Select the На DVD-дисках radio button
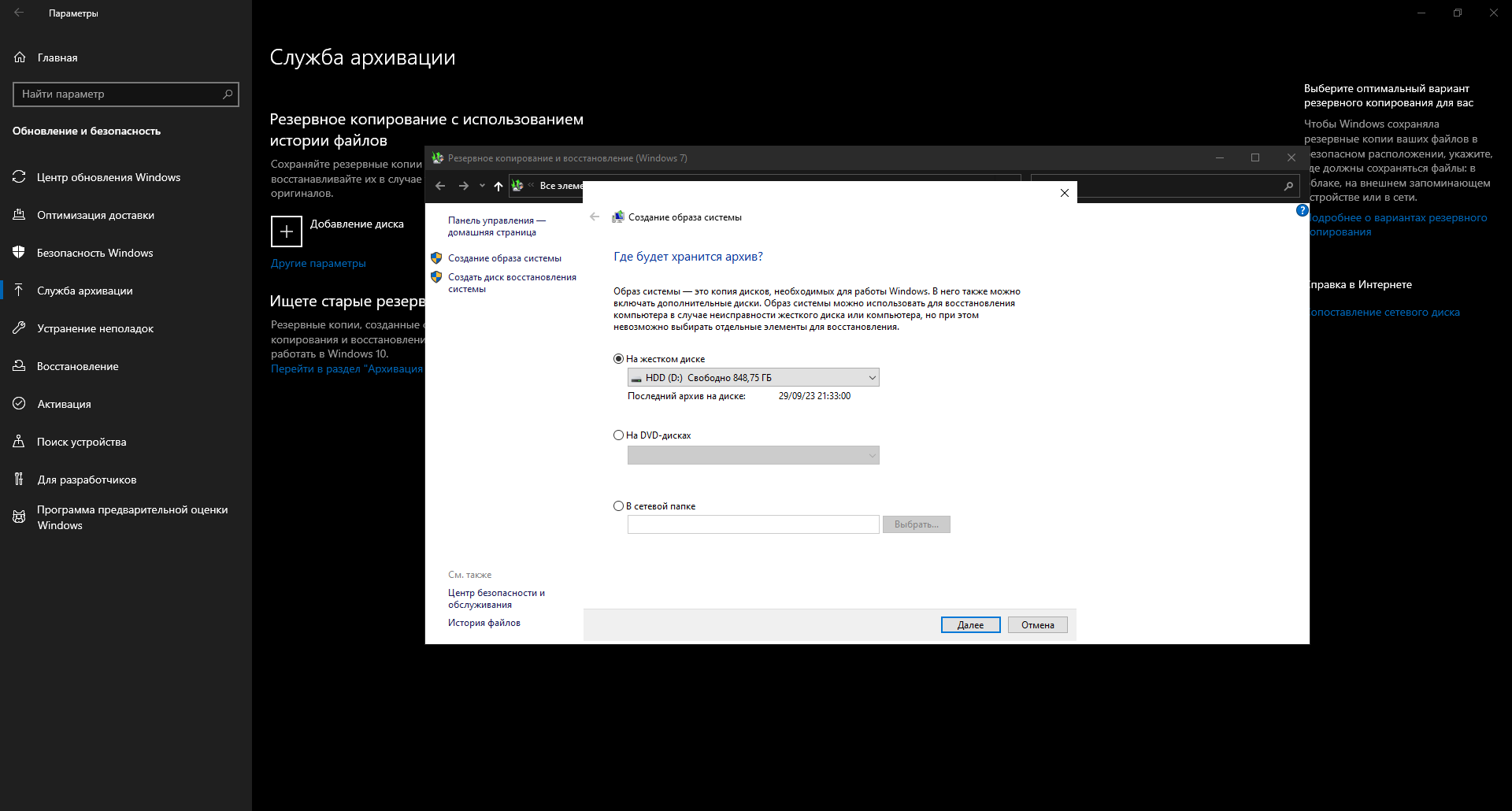The image size is (1512, 811). tap(618, 435)
